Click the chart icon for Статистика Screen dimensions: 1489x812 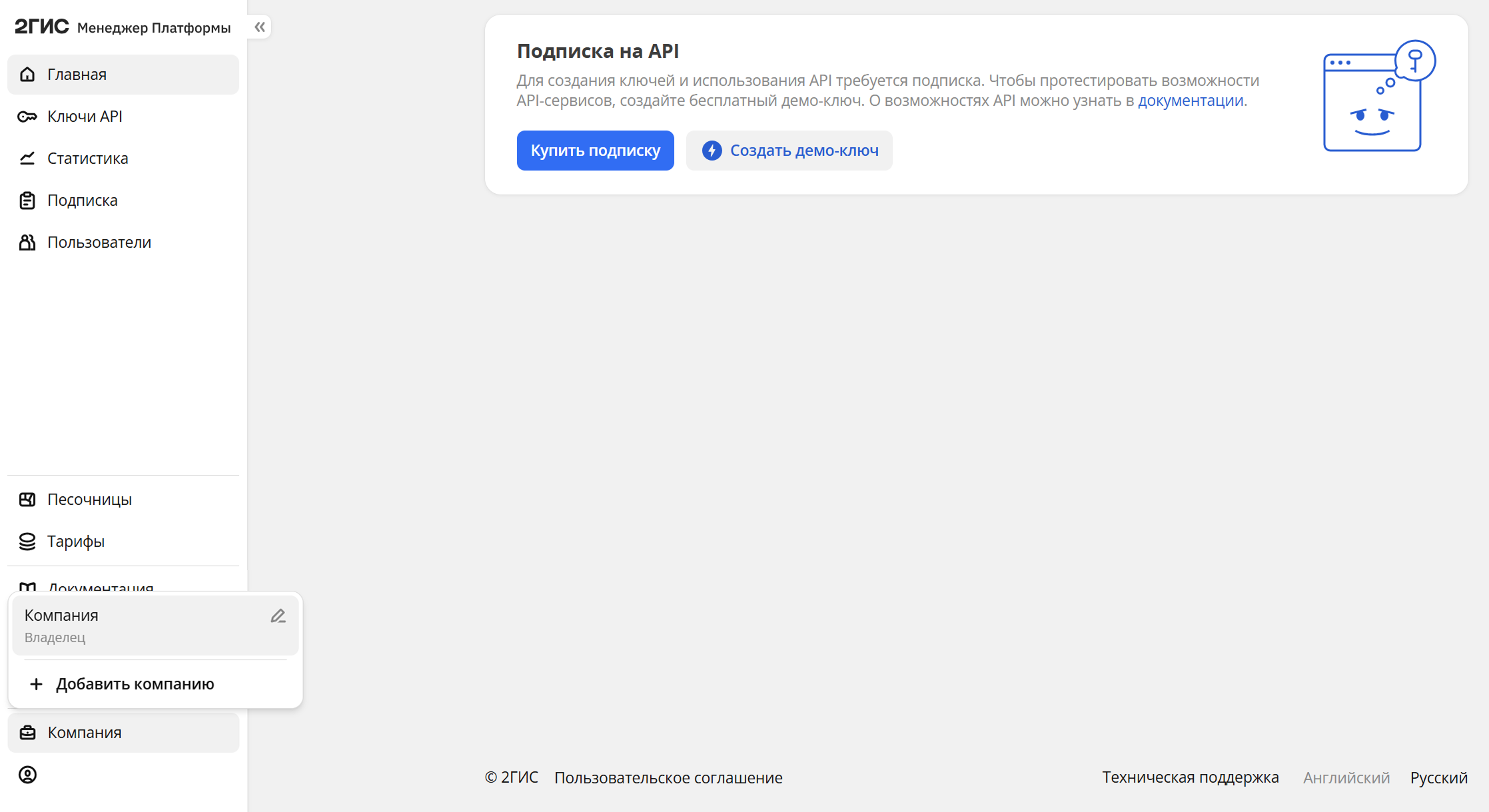27,159
